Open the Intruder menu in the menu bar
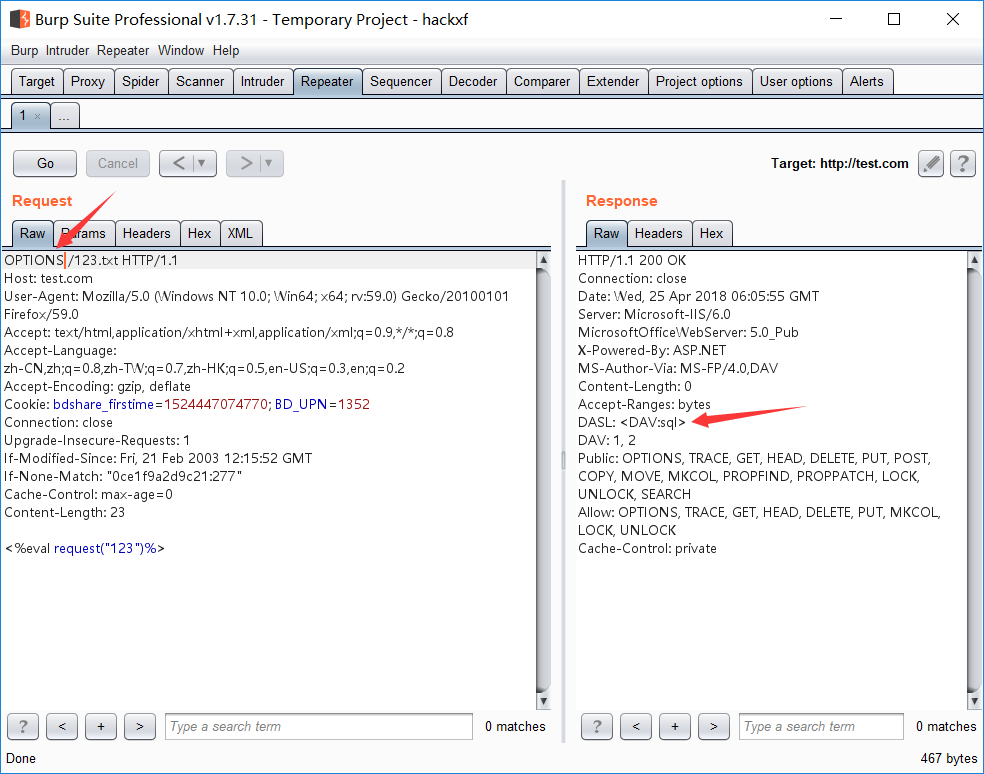The height and width of the screenshot is (774, 984). tap(67, 50)
